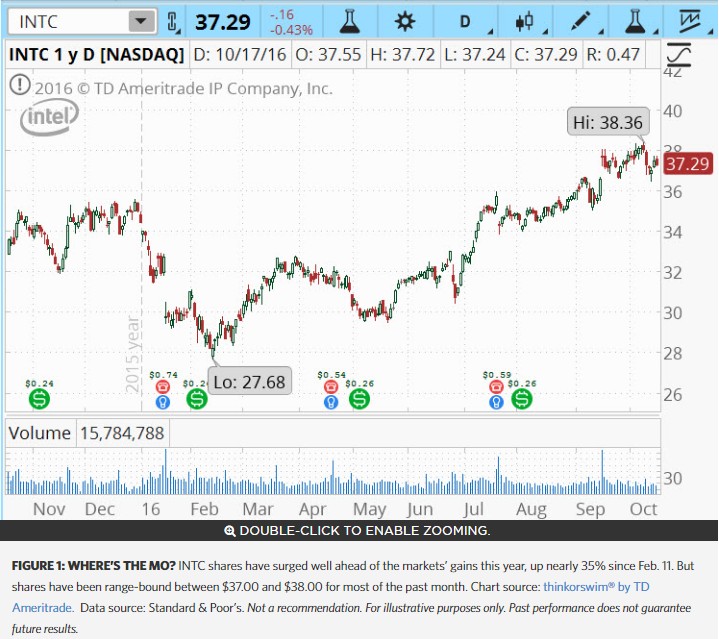719x639 pixels.
Task: Click the chain link icon beside the symbol box
Action: point(172,22)
